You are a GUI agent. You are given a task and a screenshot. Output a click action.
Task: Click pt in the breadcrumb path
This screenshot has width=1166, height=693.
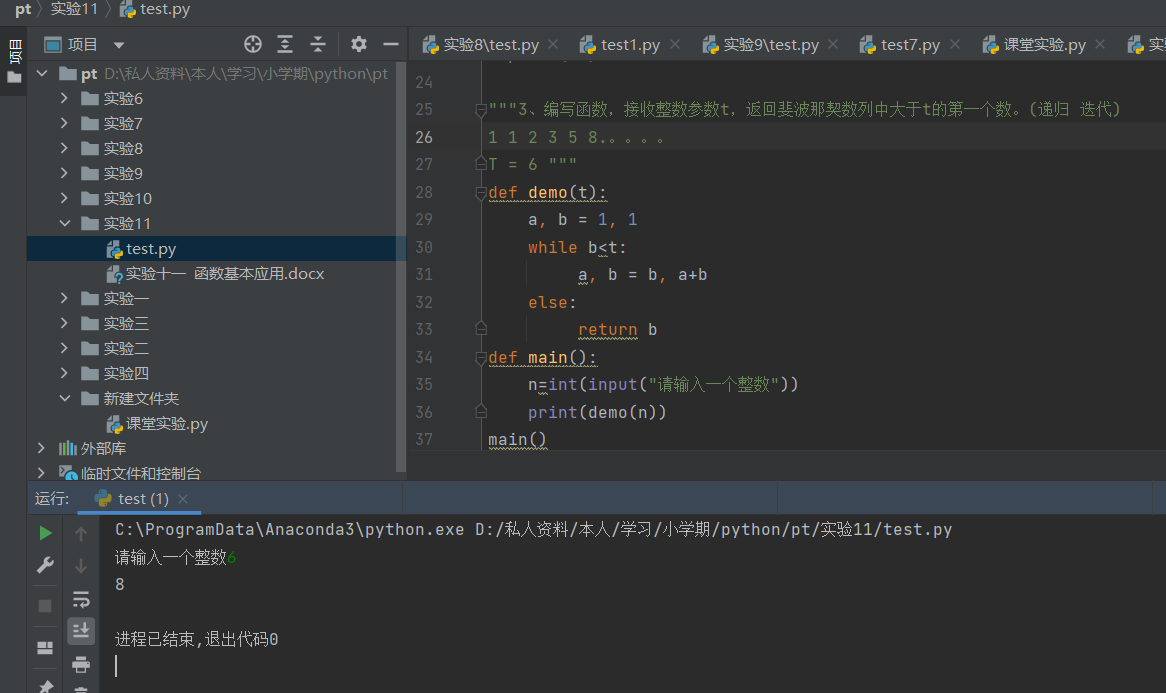click(x=23, y=10)
